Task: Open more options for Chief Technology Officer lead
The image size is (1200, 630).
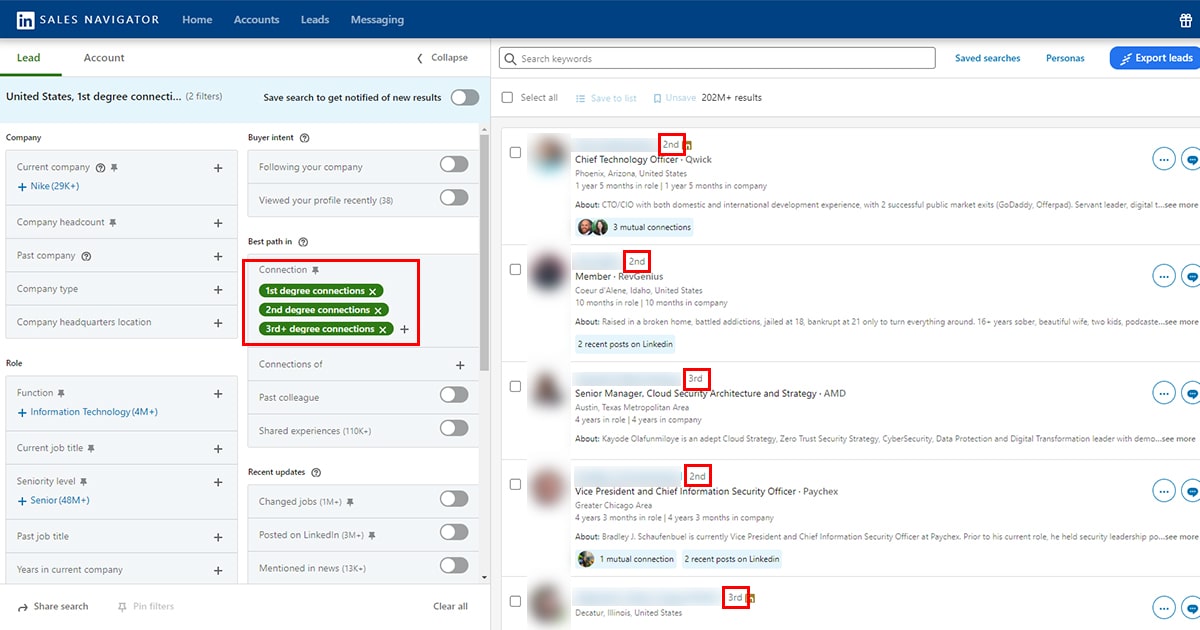Action: pyautogui.click(x=1163, y=158)
